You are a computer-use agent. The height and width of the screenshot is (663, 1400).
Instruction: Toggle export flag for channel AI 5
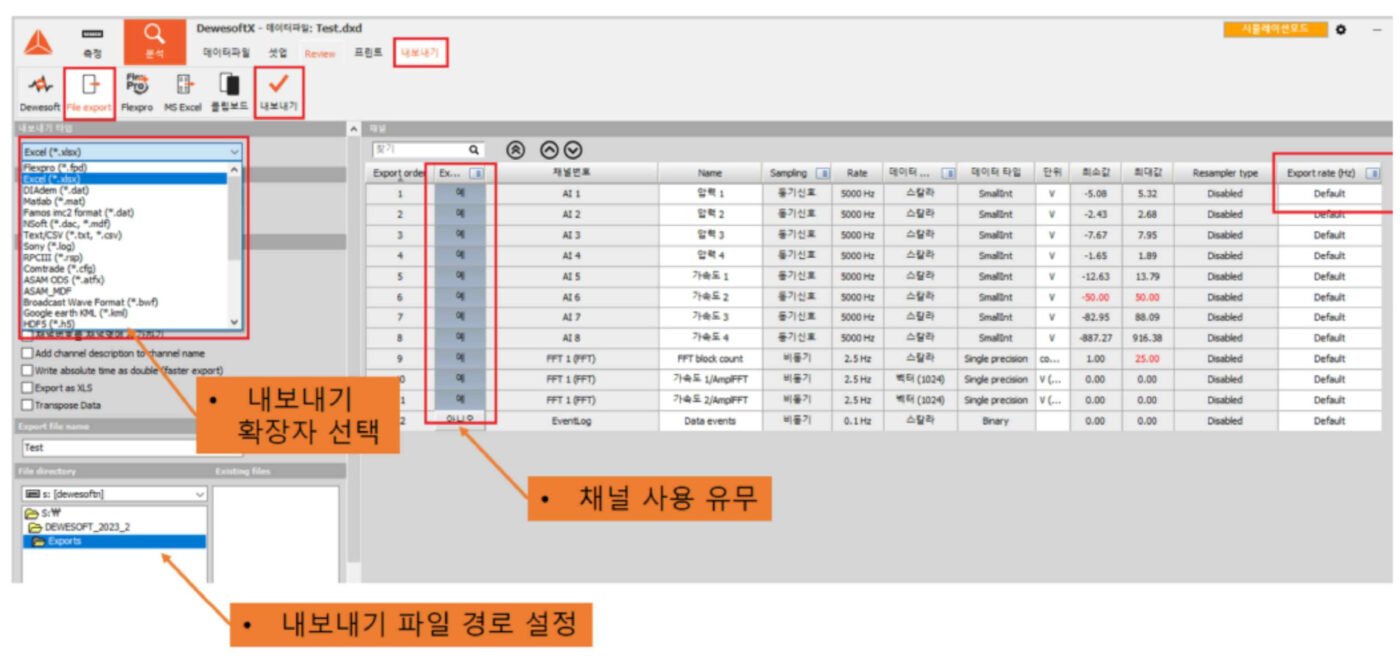(x=460, y=276)
